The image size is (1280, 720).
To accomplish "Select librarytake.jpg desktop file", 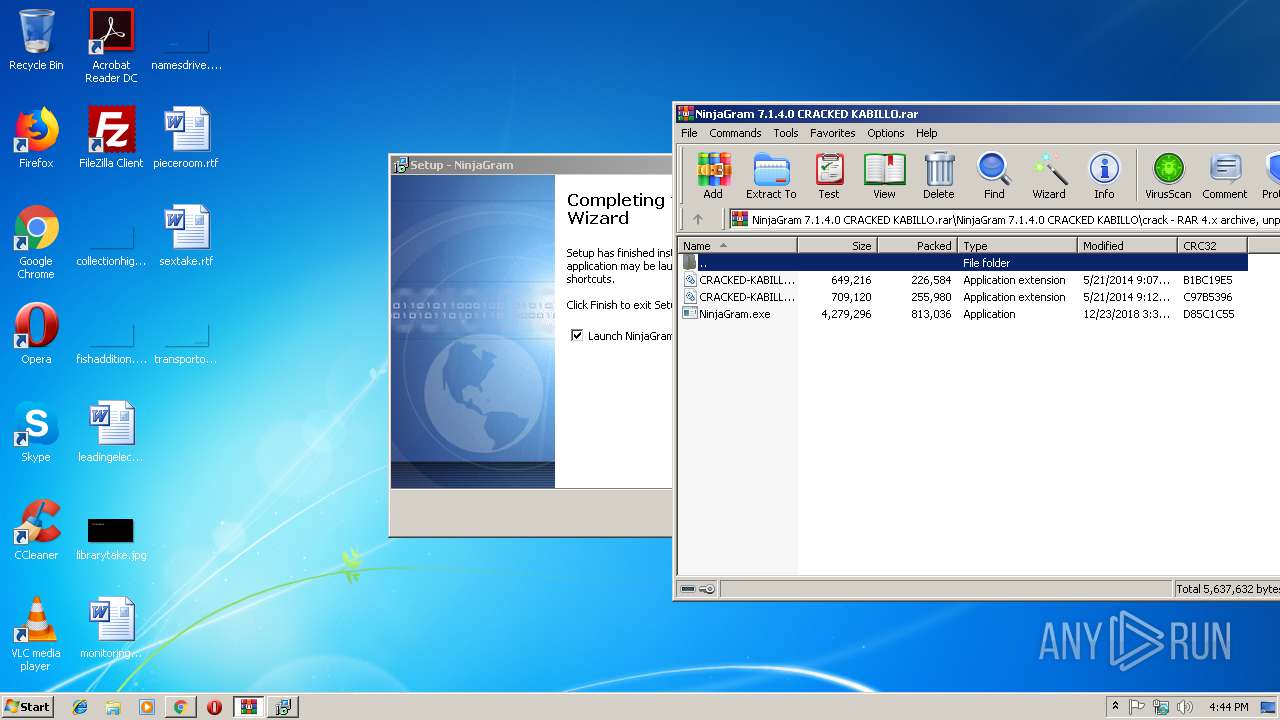I will coord(111,538).
